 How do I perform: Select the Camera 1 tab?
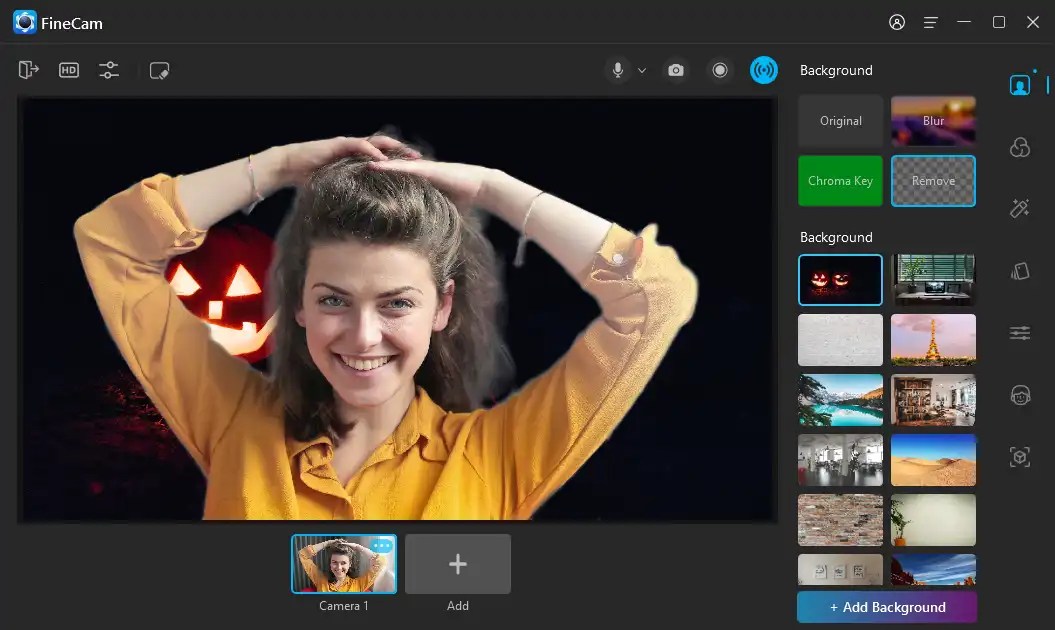(343, 565)
